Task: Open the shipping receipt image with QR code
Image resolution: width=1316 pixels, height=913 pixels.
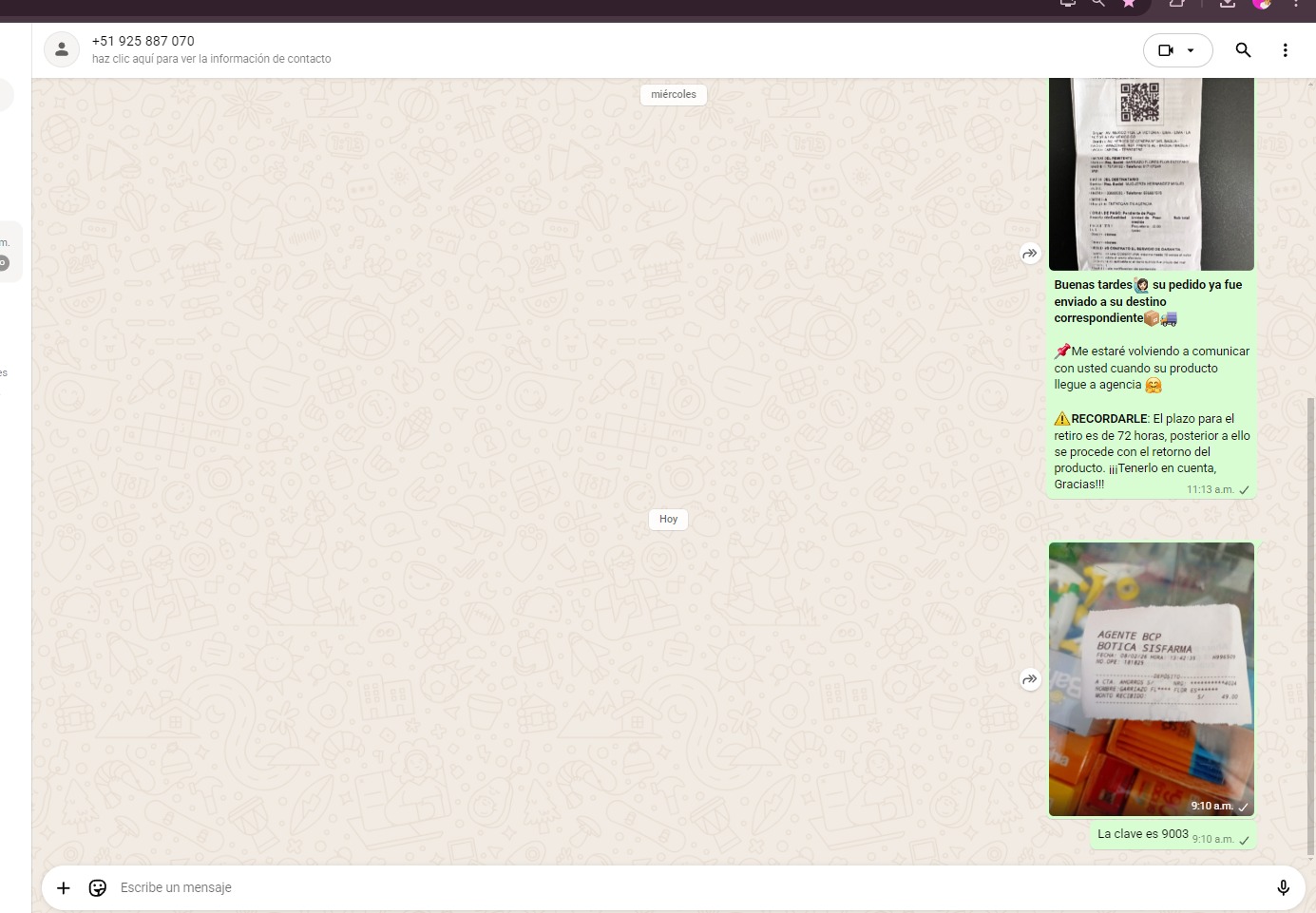Action: pyautogui.click(x=1151, y=174)
